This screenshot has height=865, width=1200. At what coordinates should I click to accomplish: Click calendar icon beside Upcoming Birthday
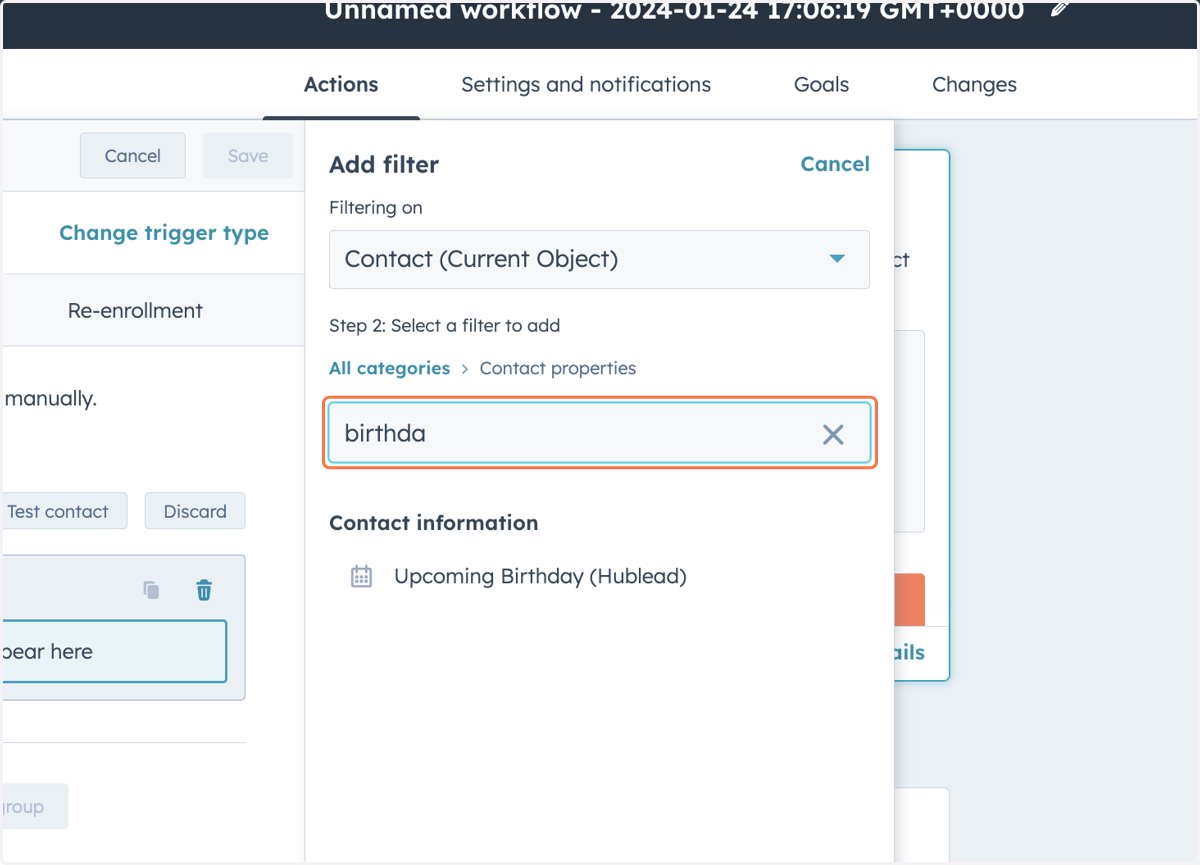coord(361,576)
